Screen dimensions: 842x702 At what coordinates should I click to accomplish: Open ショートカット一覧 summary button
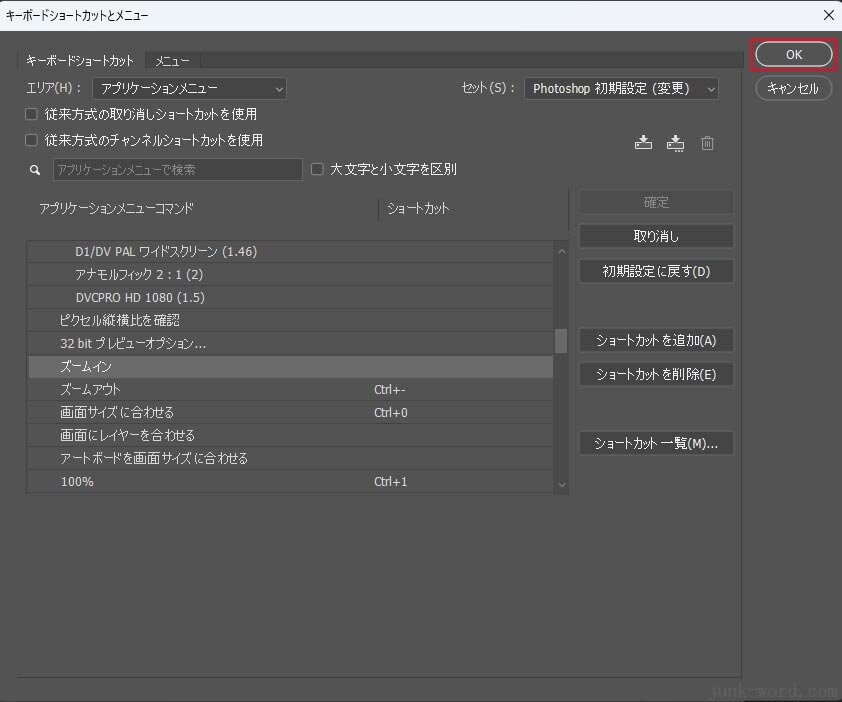(x=656, y=443)
